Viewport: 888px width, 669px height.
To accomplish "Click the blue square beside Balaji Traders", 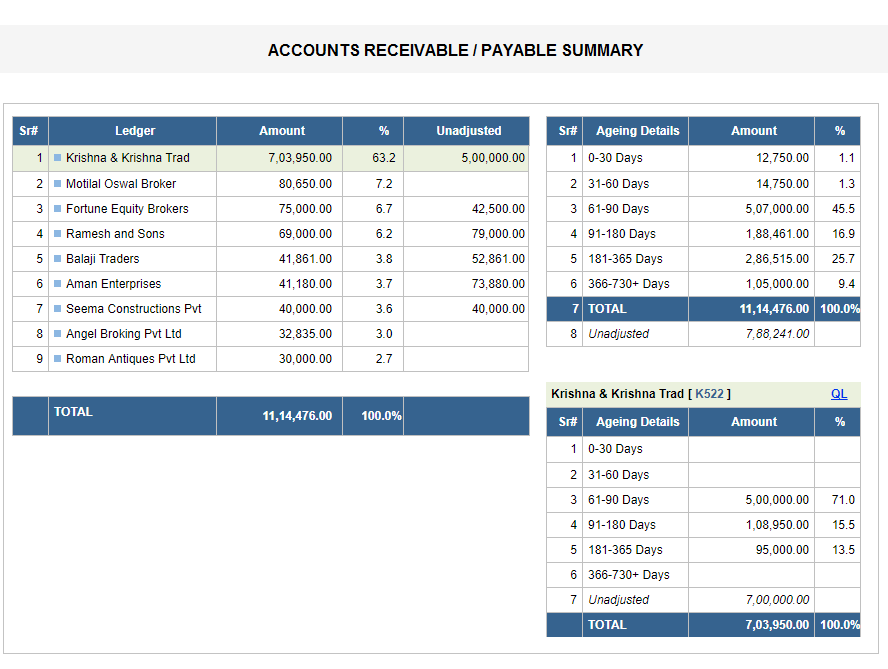I will point(57,258).
